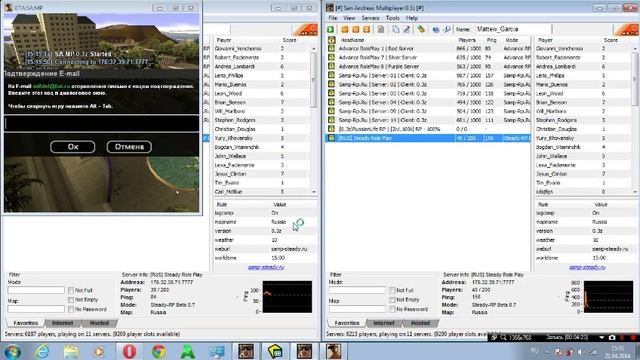Select Advance RolePlay 8 | Purple Server row

429,67
